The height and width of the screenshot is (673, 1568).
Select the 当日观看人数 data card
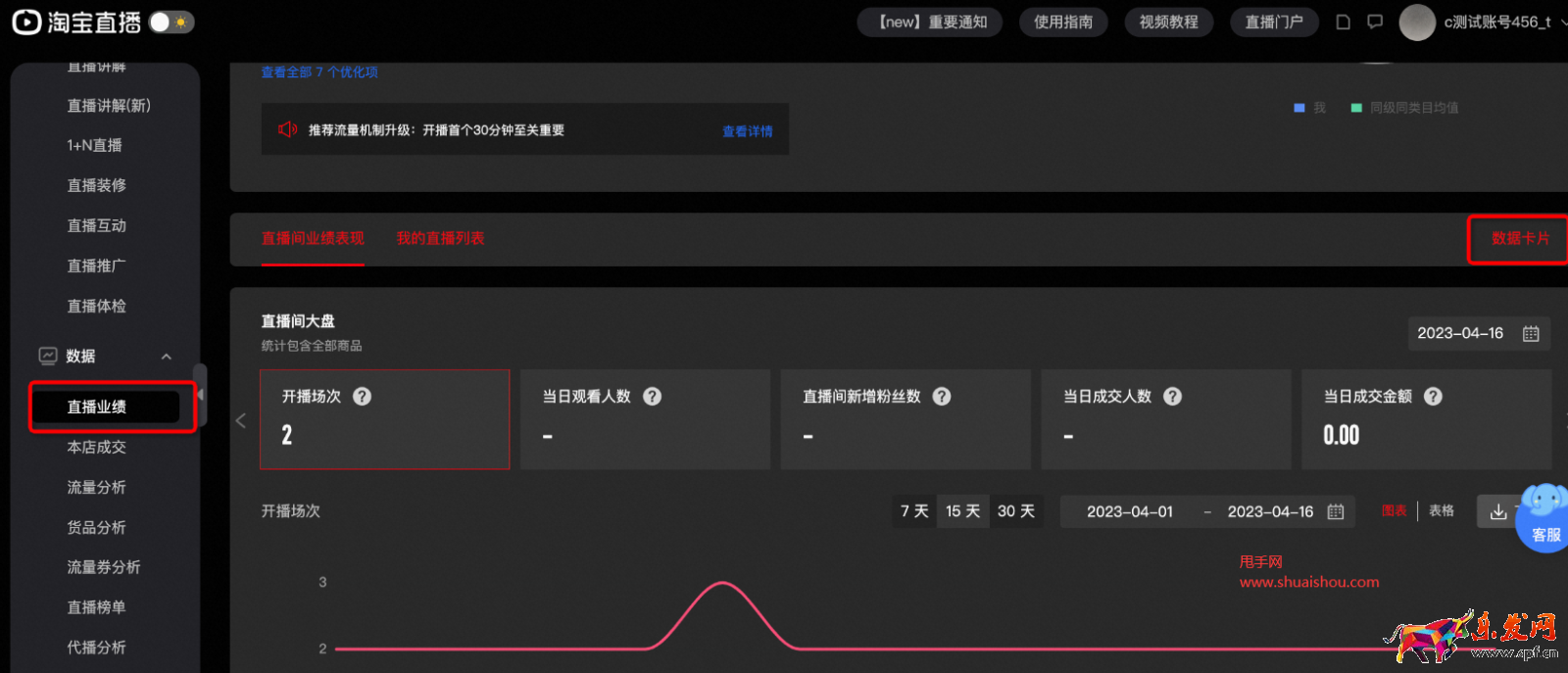pos(645,419)
